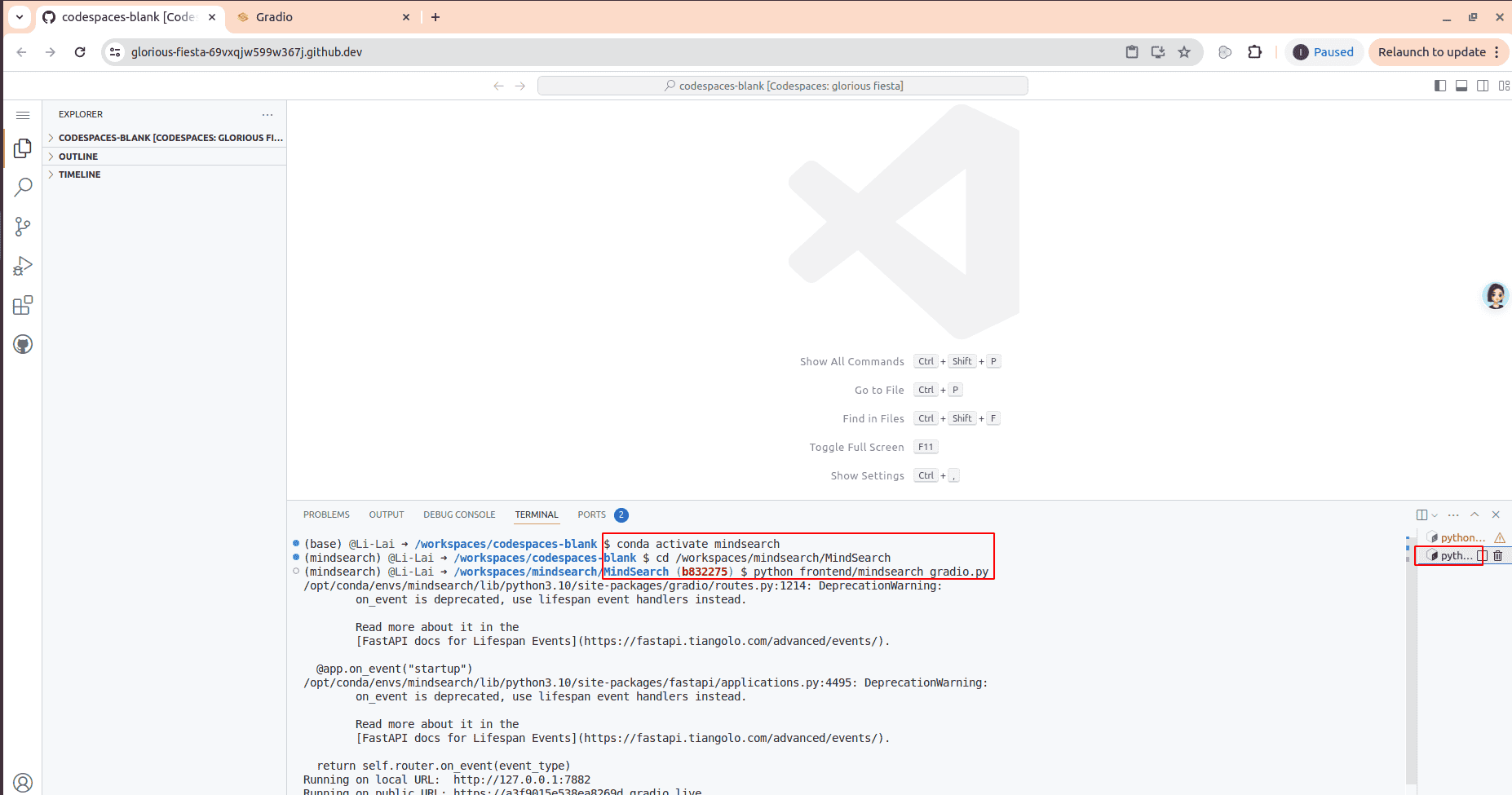The height and width of the screenshot is (795, 1512).
Task: Open Source Control view icon
Action: 23,227
